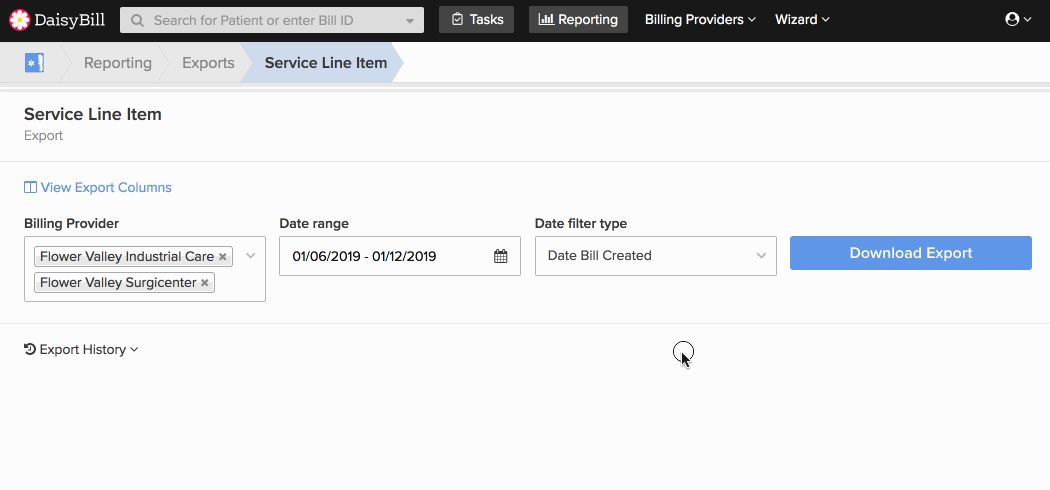Click the DaisyBill flower logo
This screenshot has width=1050, height=490.
19,20
